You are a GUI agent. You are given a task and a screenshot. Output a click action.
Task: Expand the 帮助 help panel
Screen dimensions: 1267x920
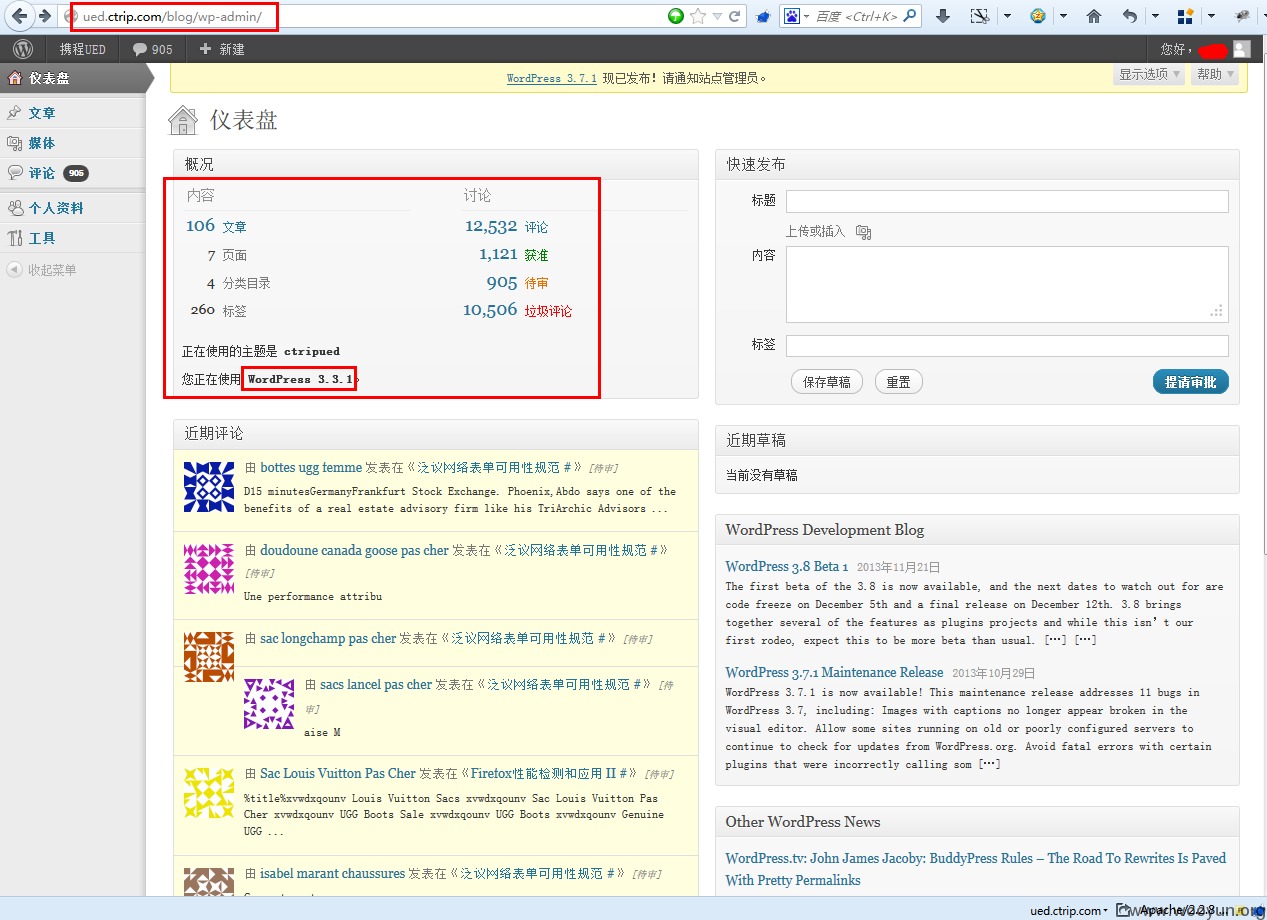[1215, 74]
